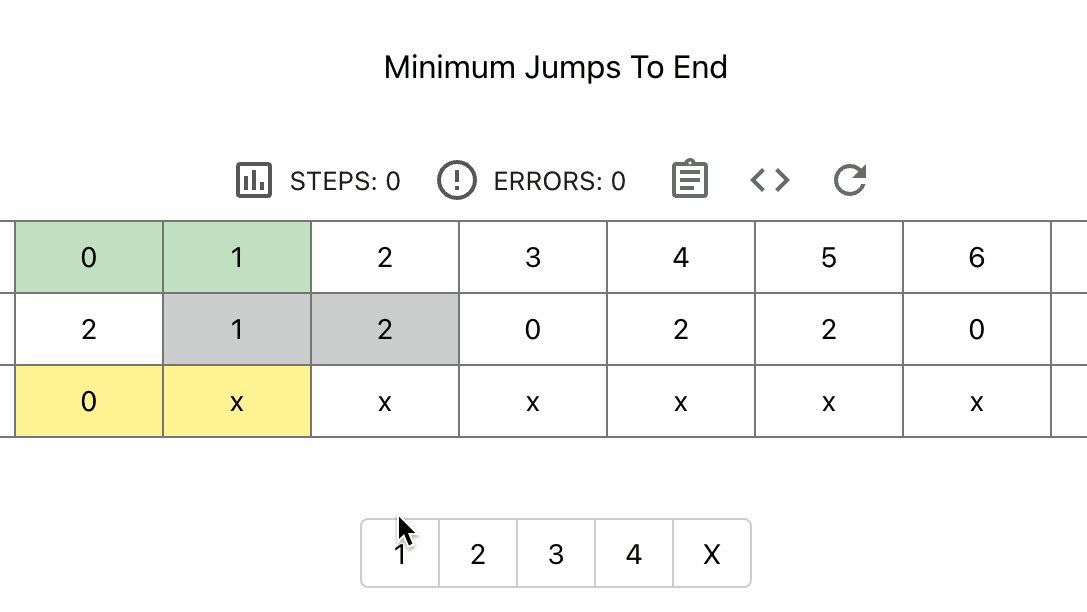Click the gray jump value cell 1
The height and width of the screenshot is (612, 1087).
pyautogui.click(x=237, y=330)
